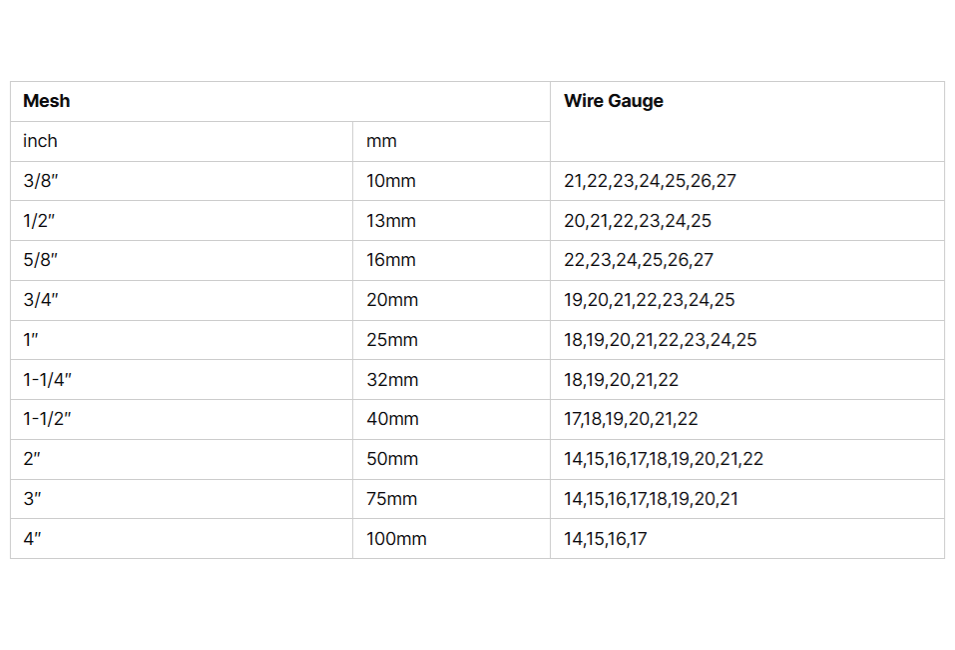Select wire gauge 21,22,23,24,25,26,27 cell
955x650 pixels.
click(747, 181)
